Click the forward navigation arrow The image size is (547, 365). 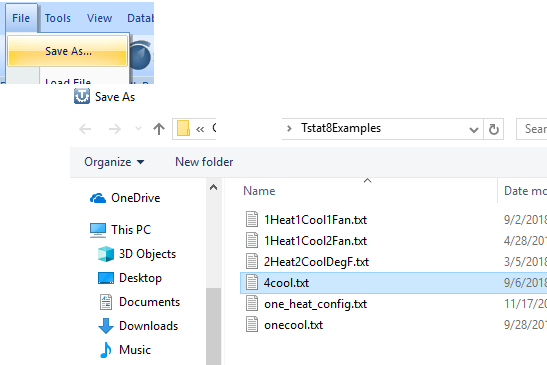pyautogui.click(x=114, y=129)
